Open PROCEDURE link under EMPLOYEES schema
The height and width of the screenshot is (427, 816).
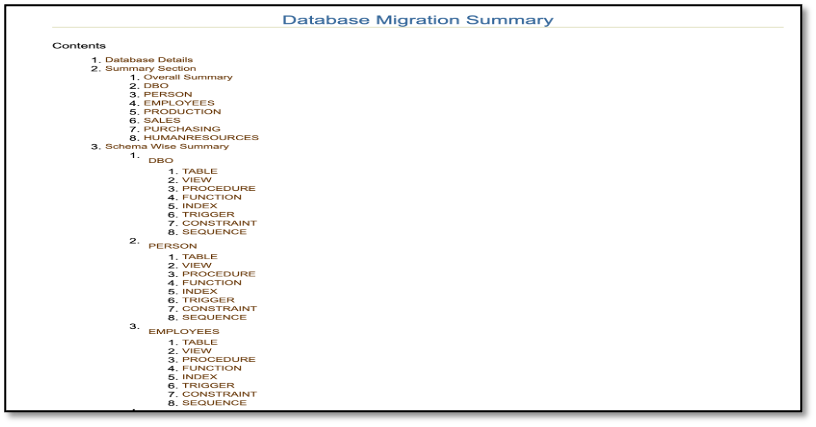(x=219, y=360)
